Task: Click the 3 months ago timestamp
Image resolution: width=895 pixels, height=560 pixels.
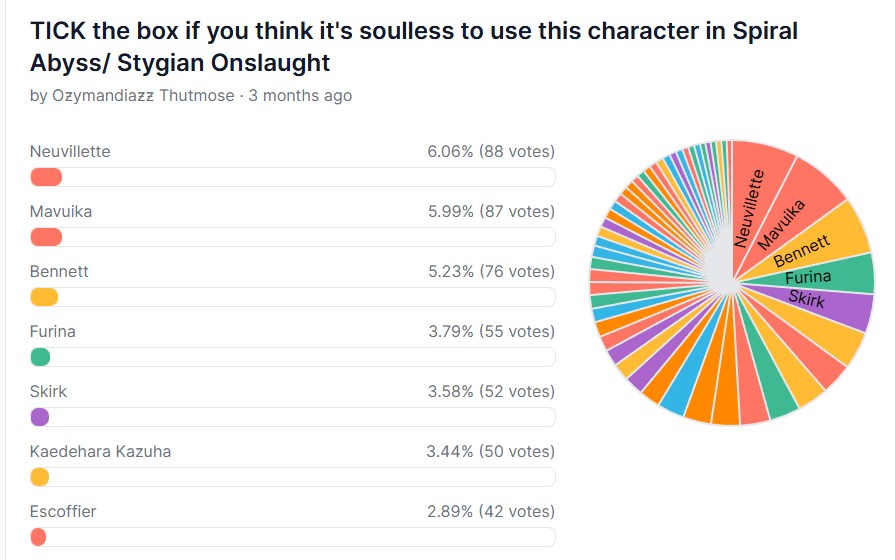Action: pos(300,95)
